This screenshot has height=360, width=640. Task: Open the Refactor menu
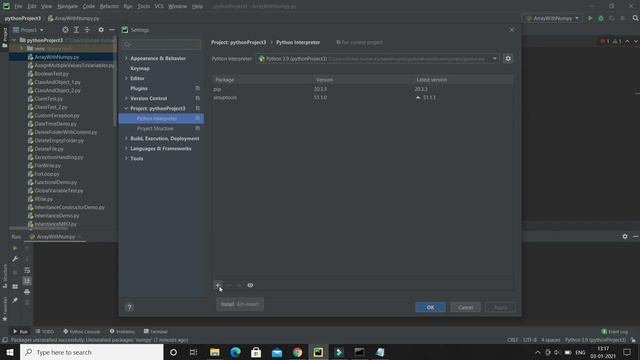tap(109, 6)
